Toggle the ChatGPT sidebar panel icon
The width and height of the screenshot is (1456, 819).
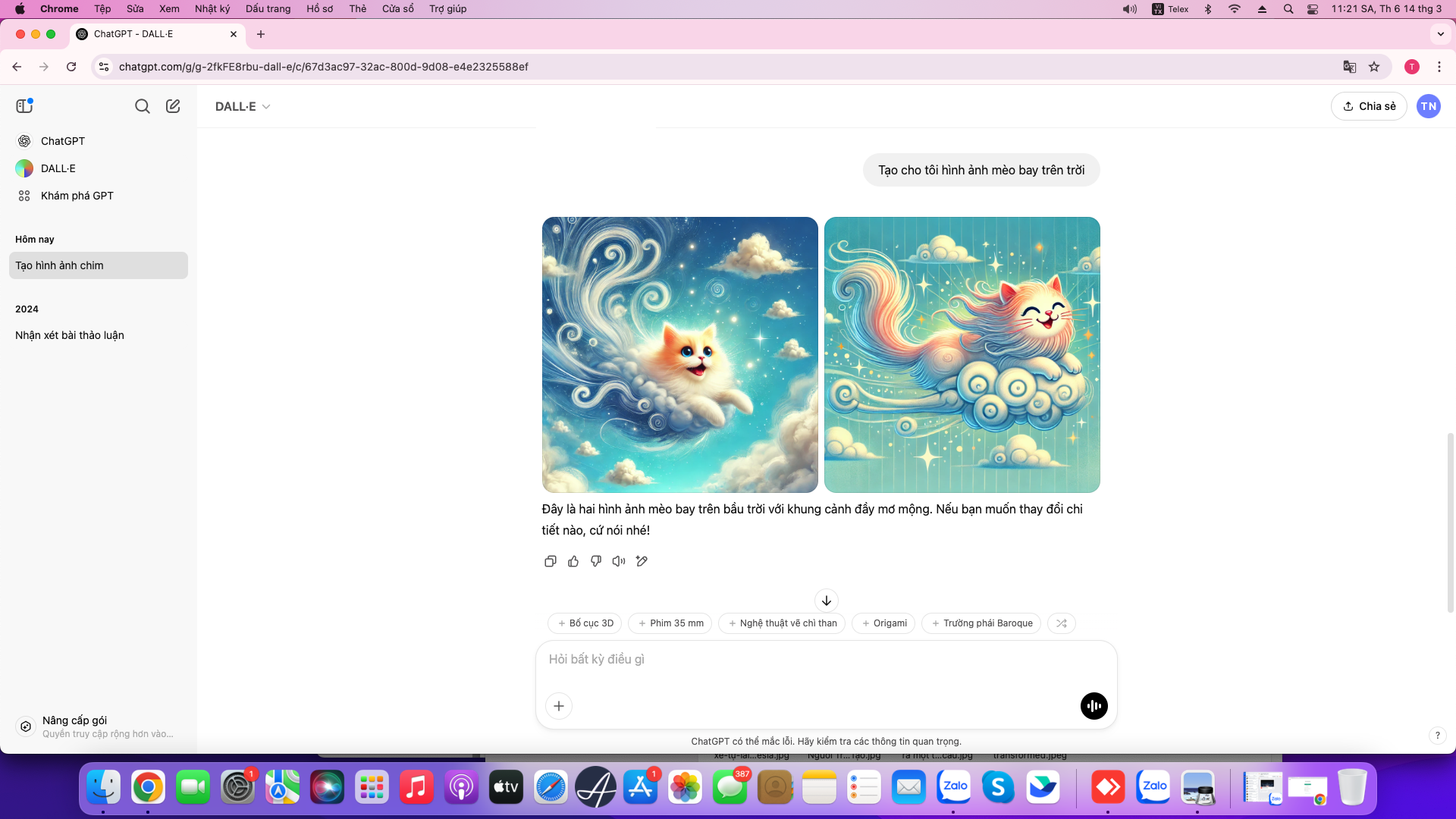[x=24, y=106]
